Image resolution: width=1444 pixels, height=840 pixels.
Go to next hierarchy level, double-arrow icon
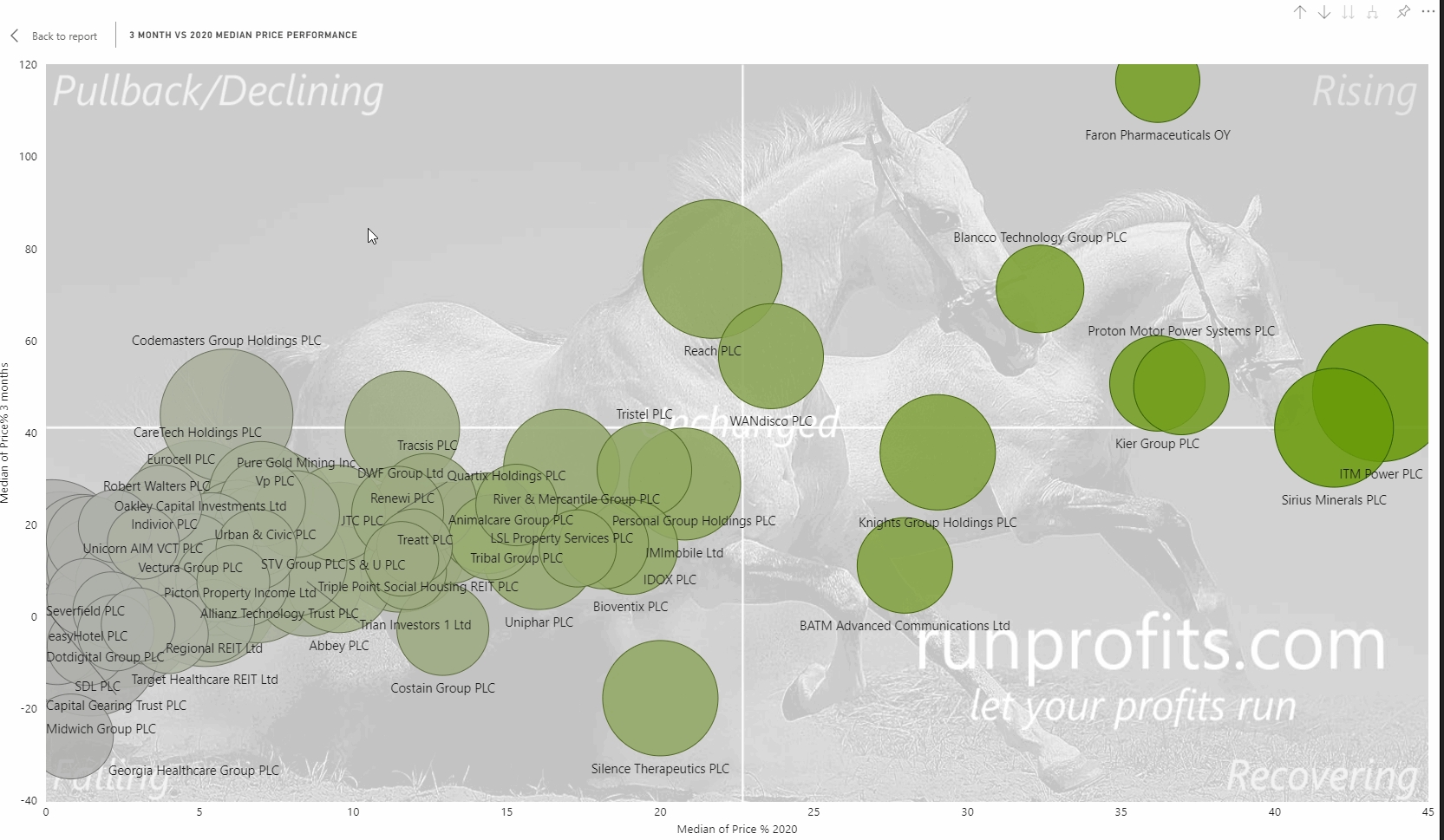coord(1348,12)
